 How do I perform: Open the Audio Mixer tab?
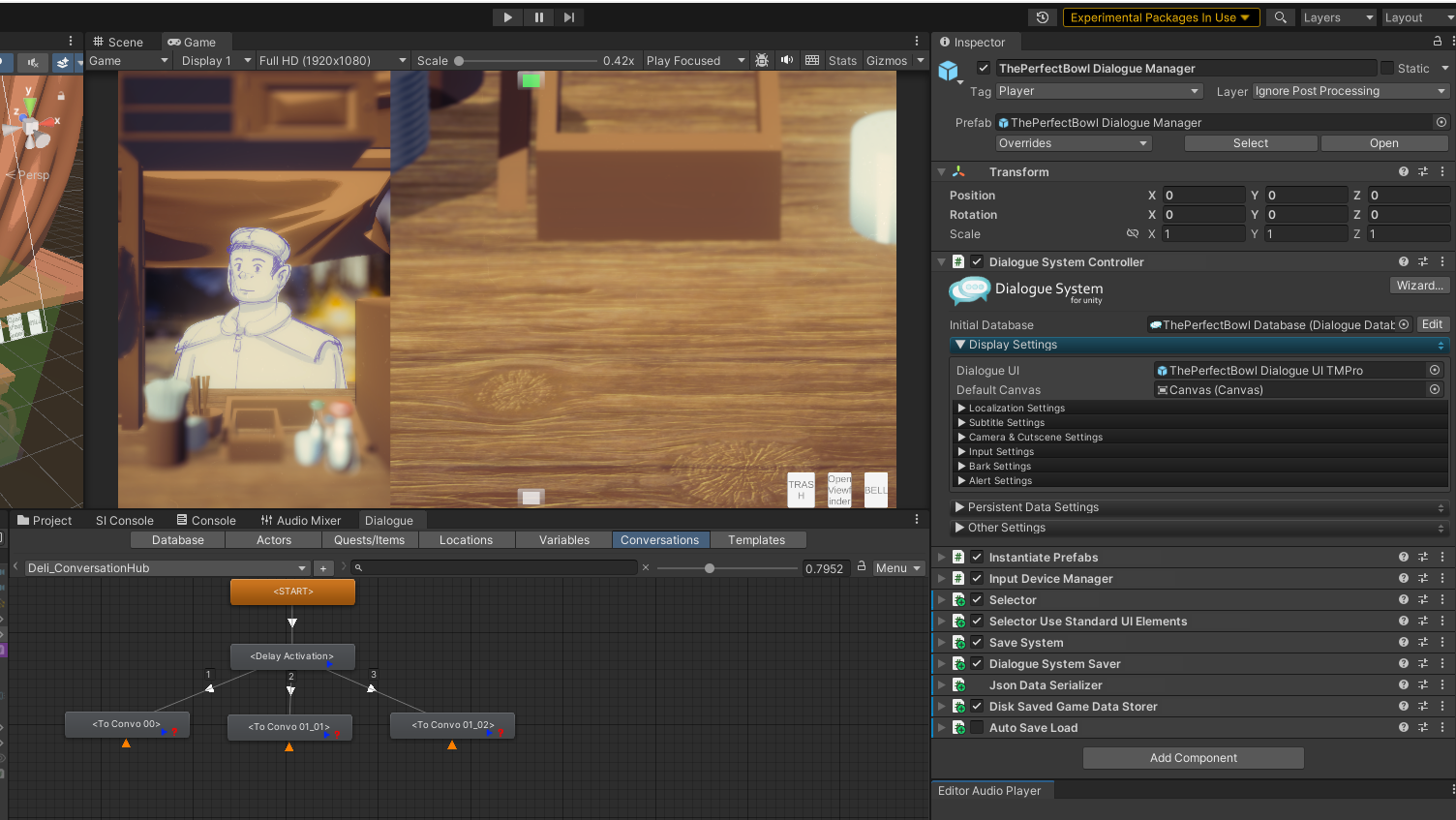pyautogui.click(x=300, y=521)
